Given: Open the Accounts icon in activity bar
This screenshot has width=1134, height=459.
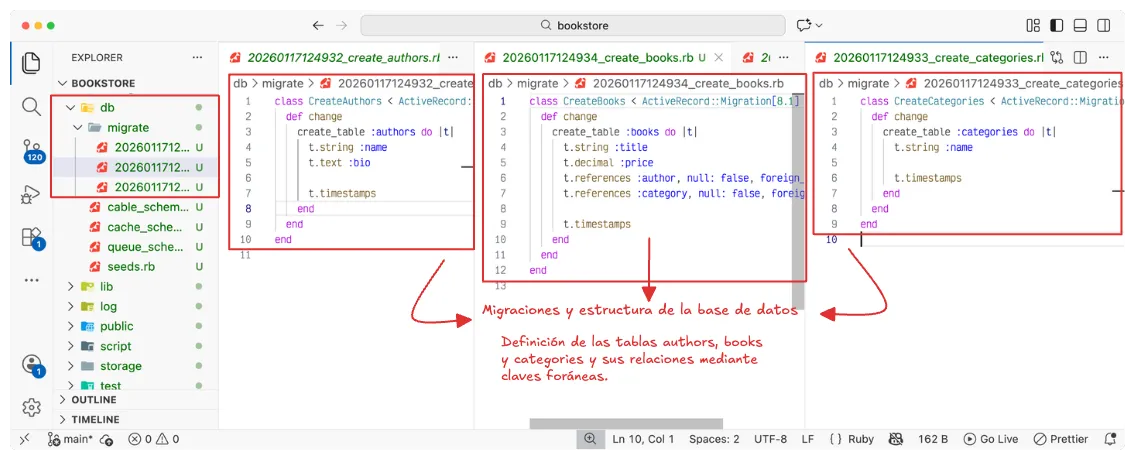Looking at the screenshot, I should point(31,364).
